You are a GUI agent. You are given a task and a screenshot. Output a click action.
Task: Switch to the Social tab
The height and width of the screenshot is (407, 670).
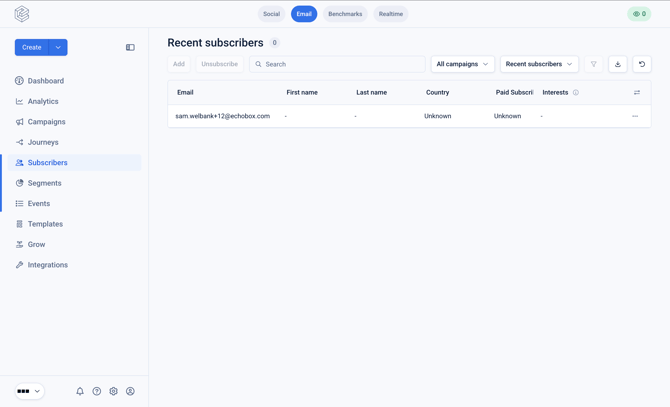[271, 14]
